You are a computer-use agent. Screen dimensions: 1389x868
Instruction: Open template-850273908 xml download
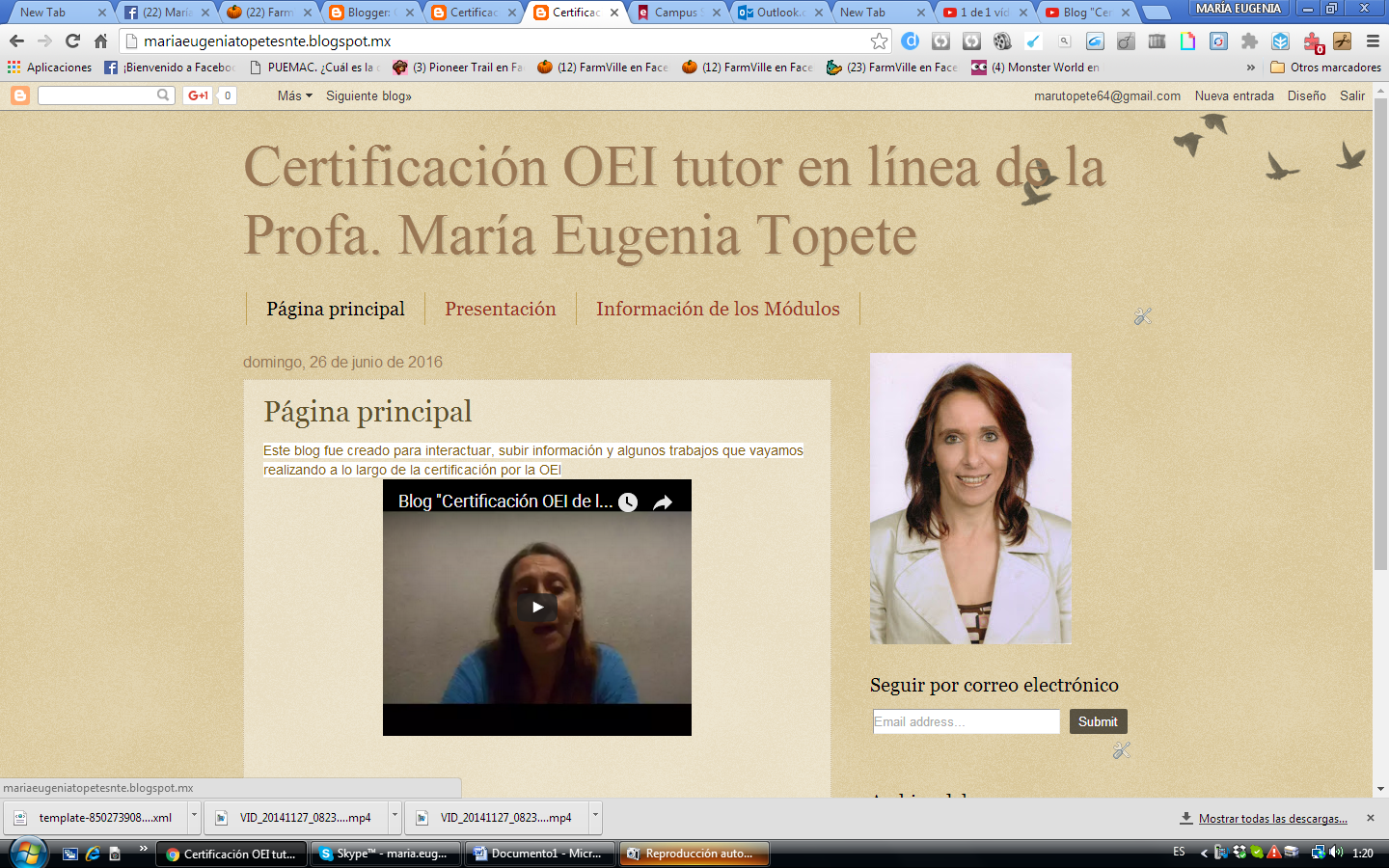pyautogui.click(x=95, y=817)
